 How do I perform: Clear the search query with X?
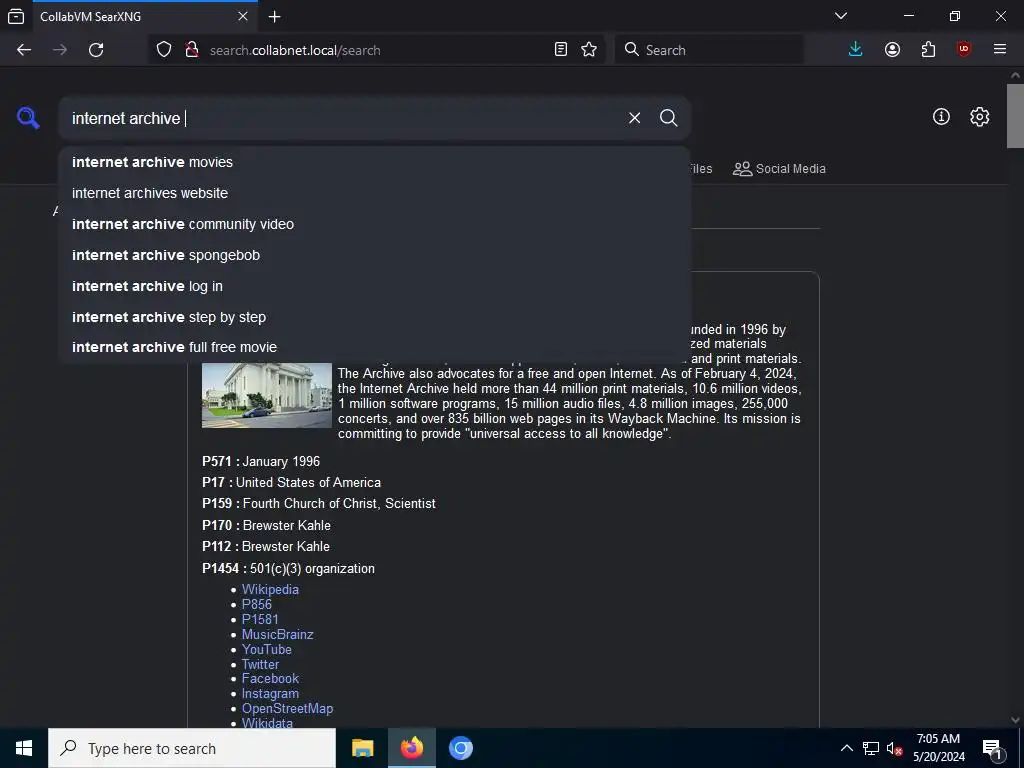click(x=634, y=118)
